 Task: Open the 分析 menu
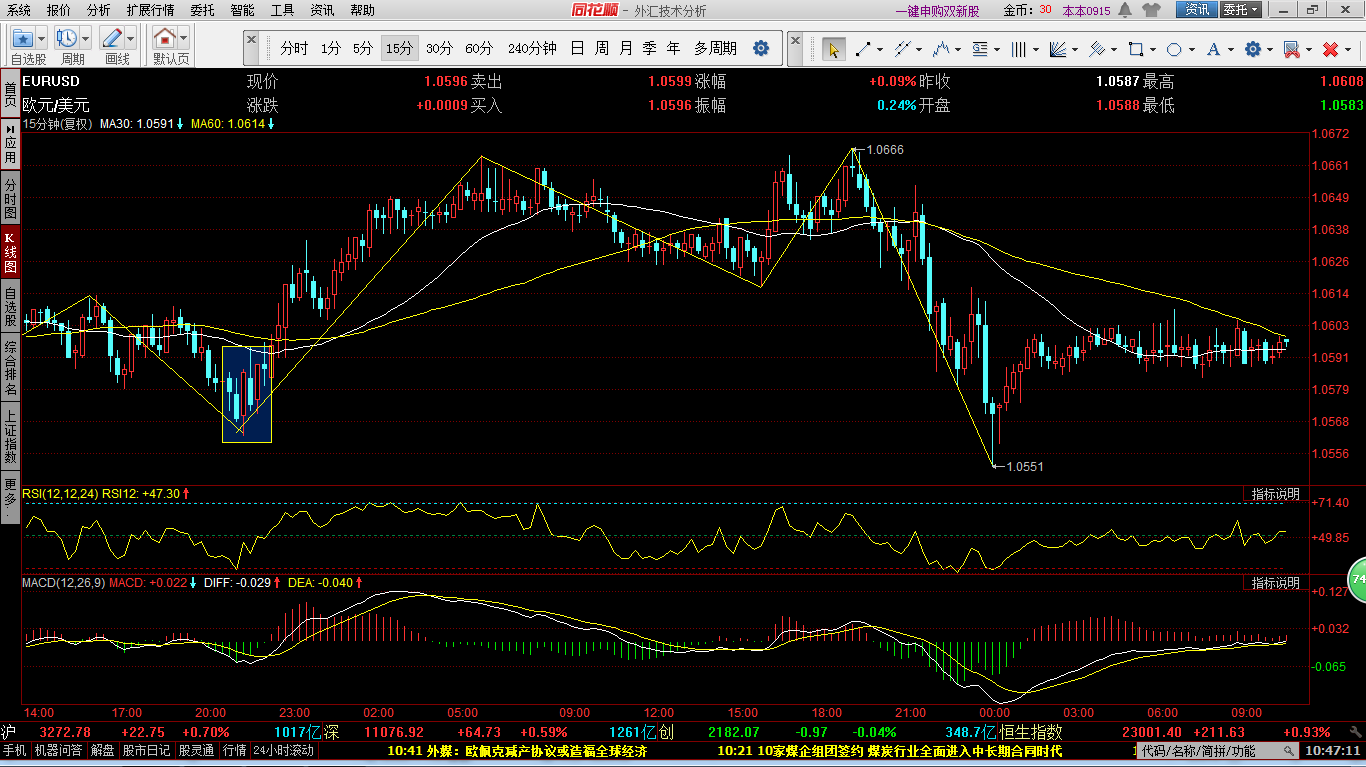click(x=98, y=10)
